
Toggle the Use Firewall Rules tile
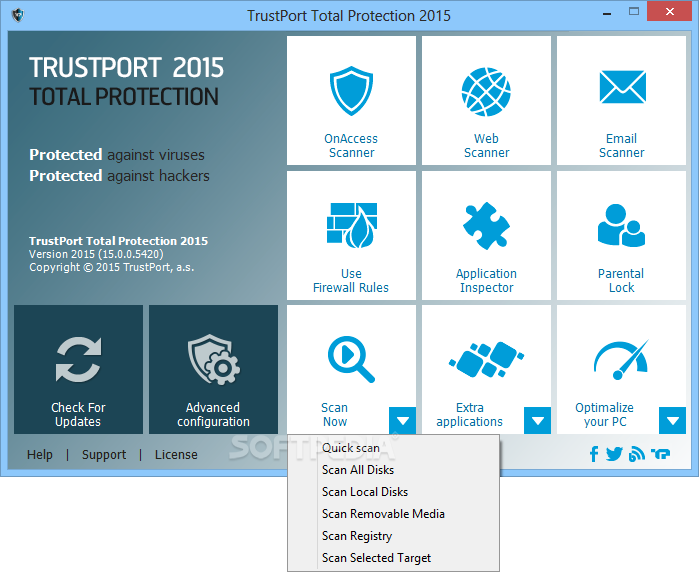[x=351, y=235]
